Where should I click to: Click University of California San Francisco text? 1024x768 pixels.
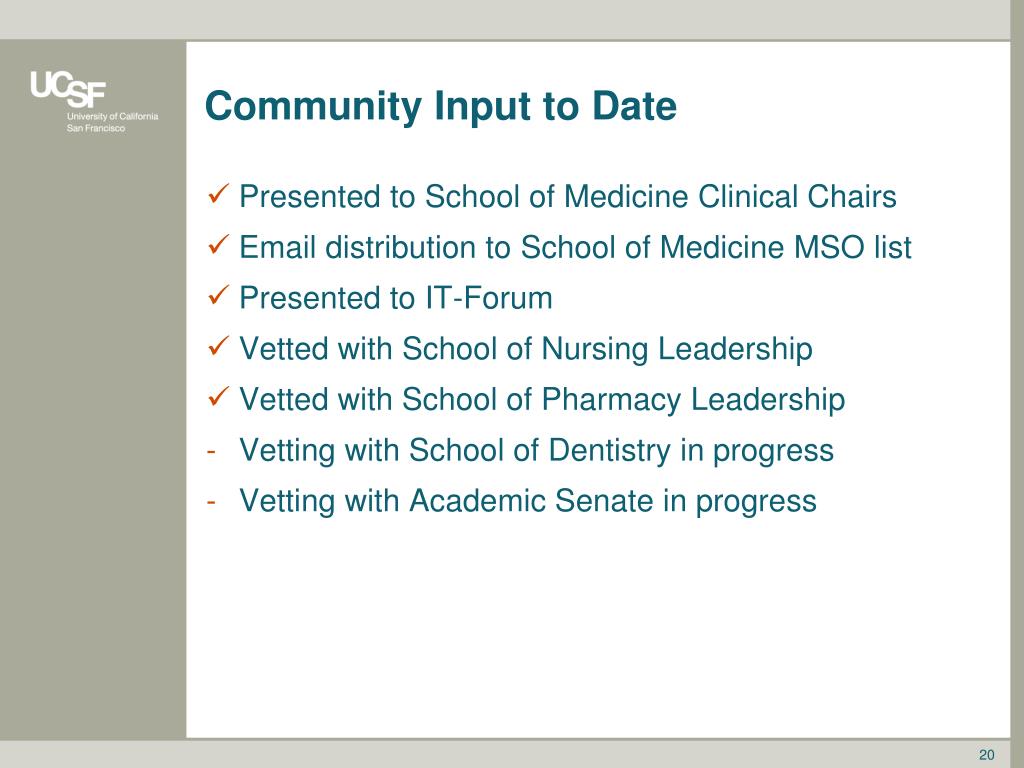(x=112, y=122)
